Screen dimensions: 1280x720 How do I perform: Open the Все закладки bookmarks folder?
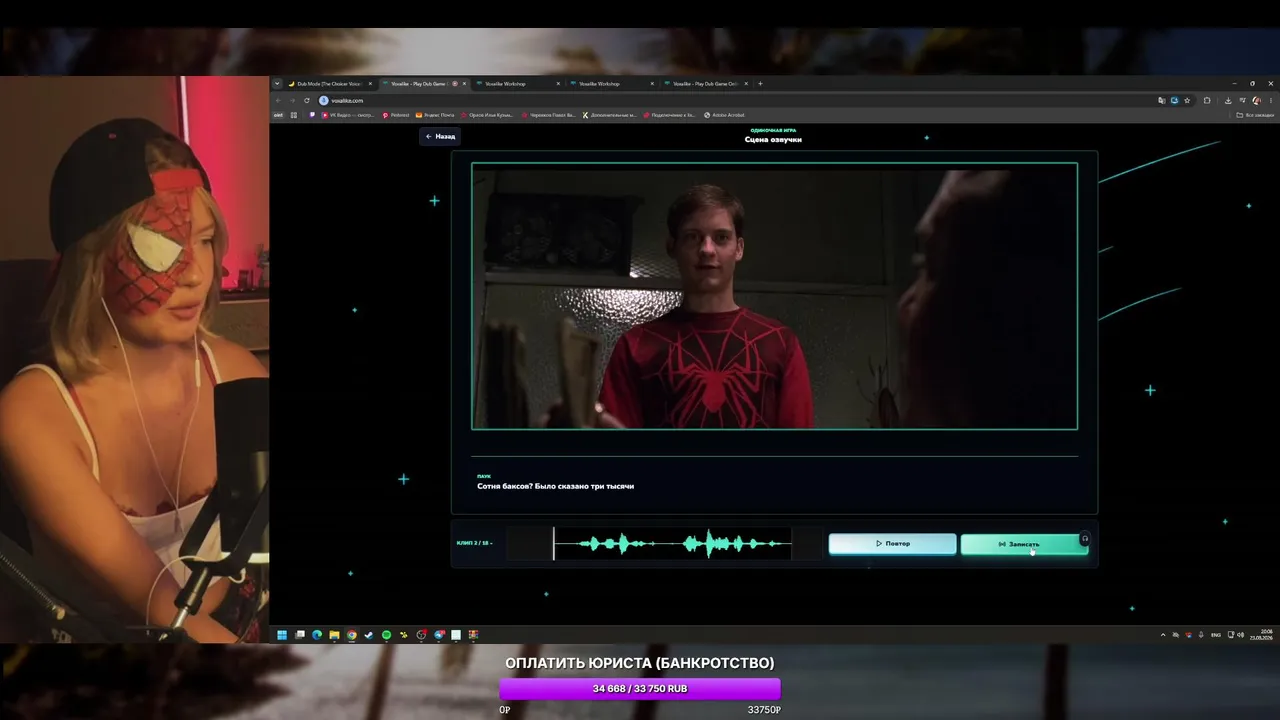(x=1256, y=115)
